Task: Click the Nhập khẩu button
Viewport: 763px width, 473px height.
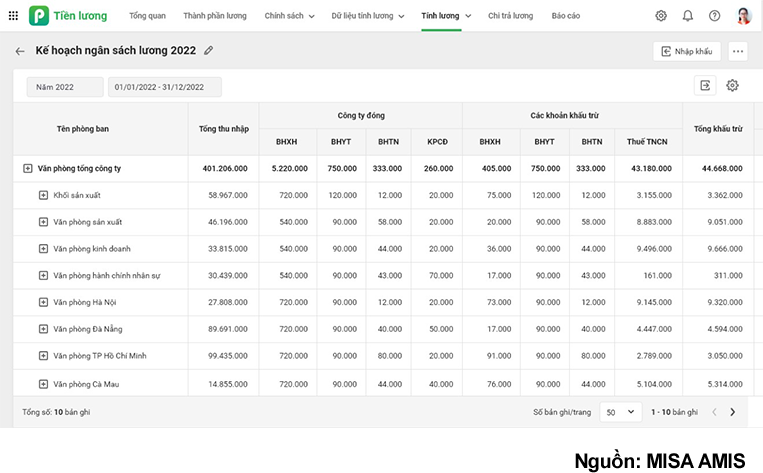Action: 686,51
